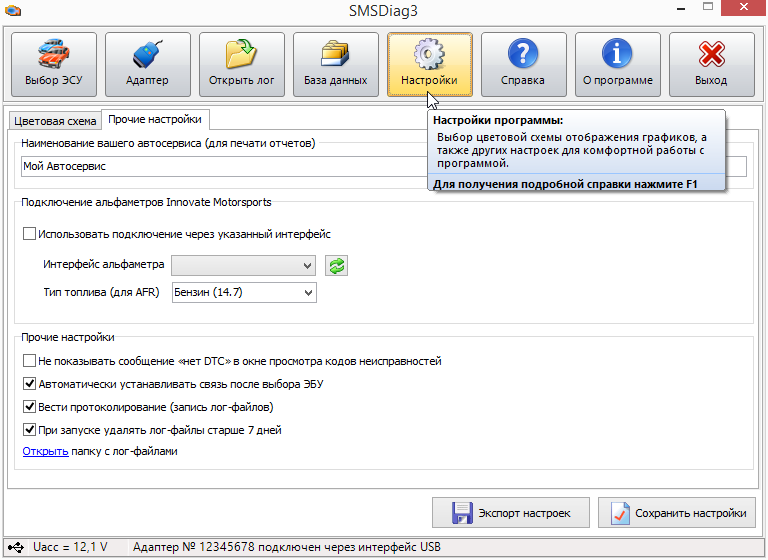Click the Сохранить настройки button
Screen dimensions: 768x560
[678, 513]
